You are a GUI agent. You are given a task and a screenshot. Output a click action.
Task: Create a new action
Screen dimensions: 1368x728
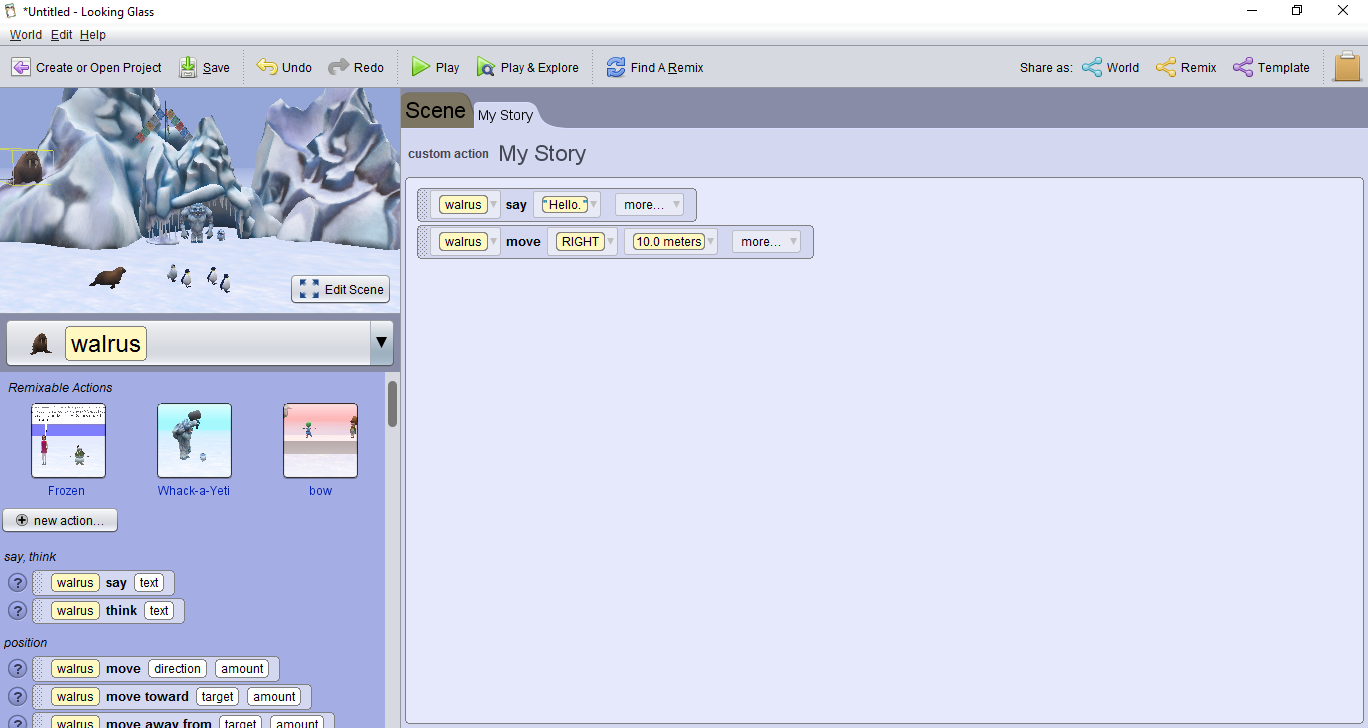tap(60, 520)
